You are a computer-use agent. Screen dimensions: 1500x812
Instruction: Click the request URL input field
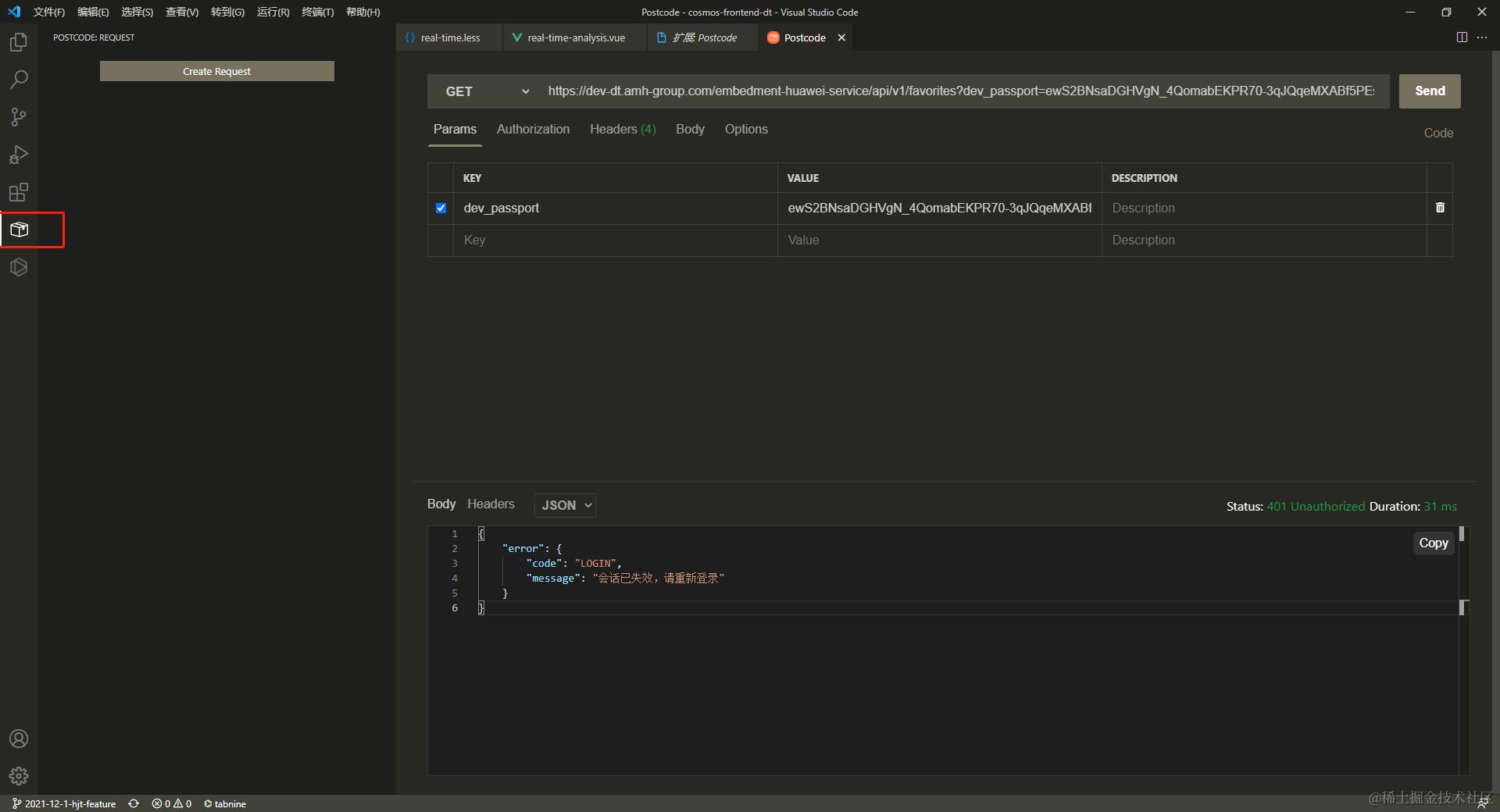point(962,91)
